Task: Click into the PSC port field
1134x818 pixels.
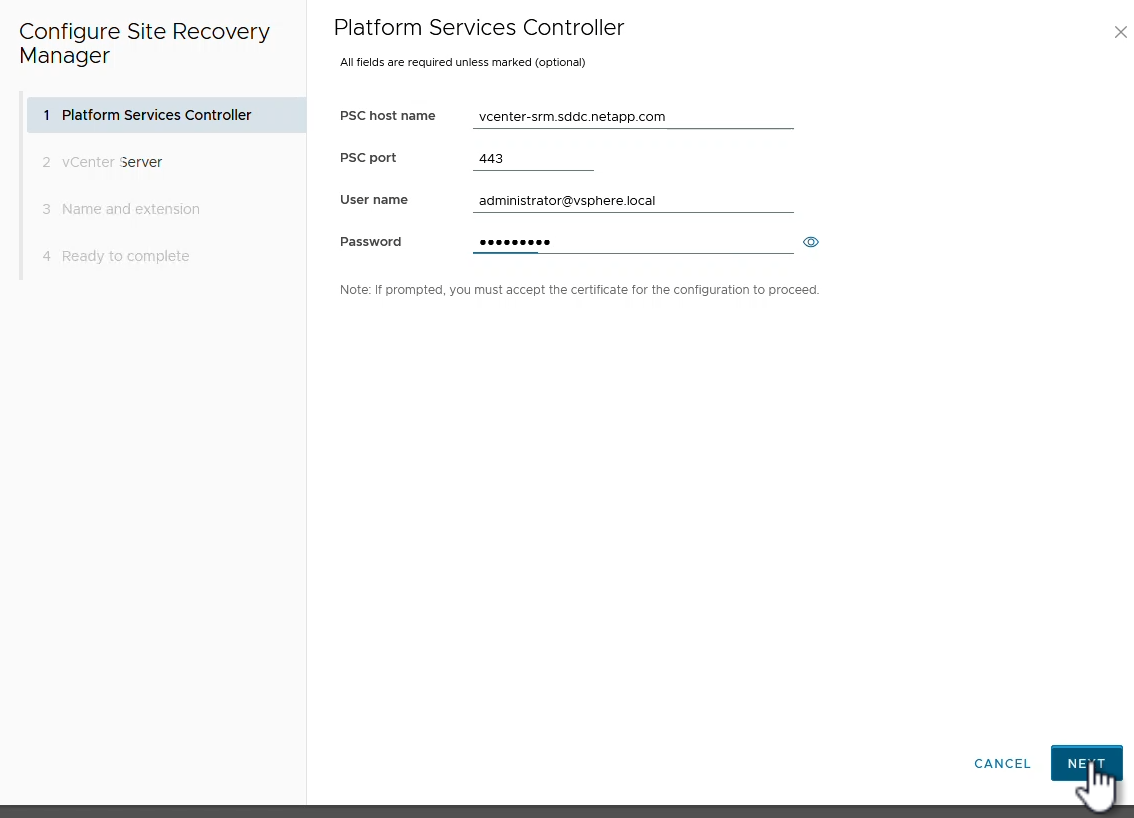Action: tap(533, 159)
